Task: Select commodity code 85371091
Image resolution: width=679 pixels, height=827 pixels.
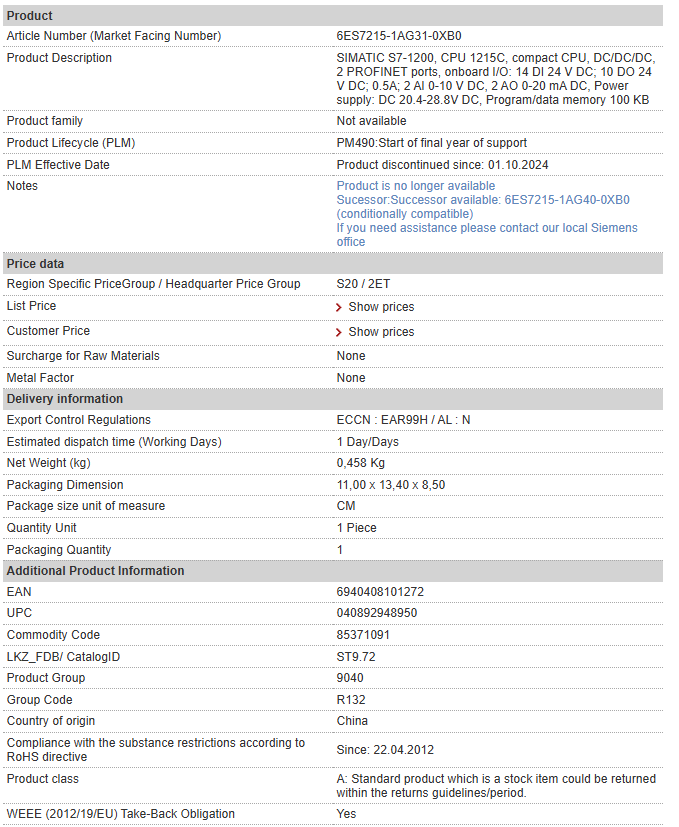Action: point(363,635)
